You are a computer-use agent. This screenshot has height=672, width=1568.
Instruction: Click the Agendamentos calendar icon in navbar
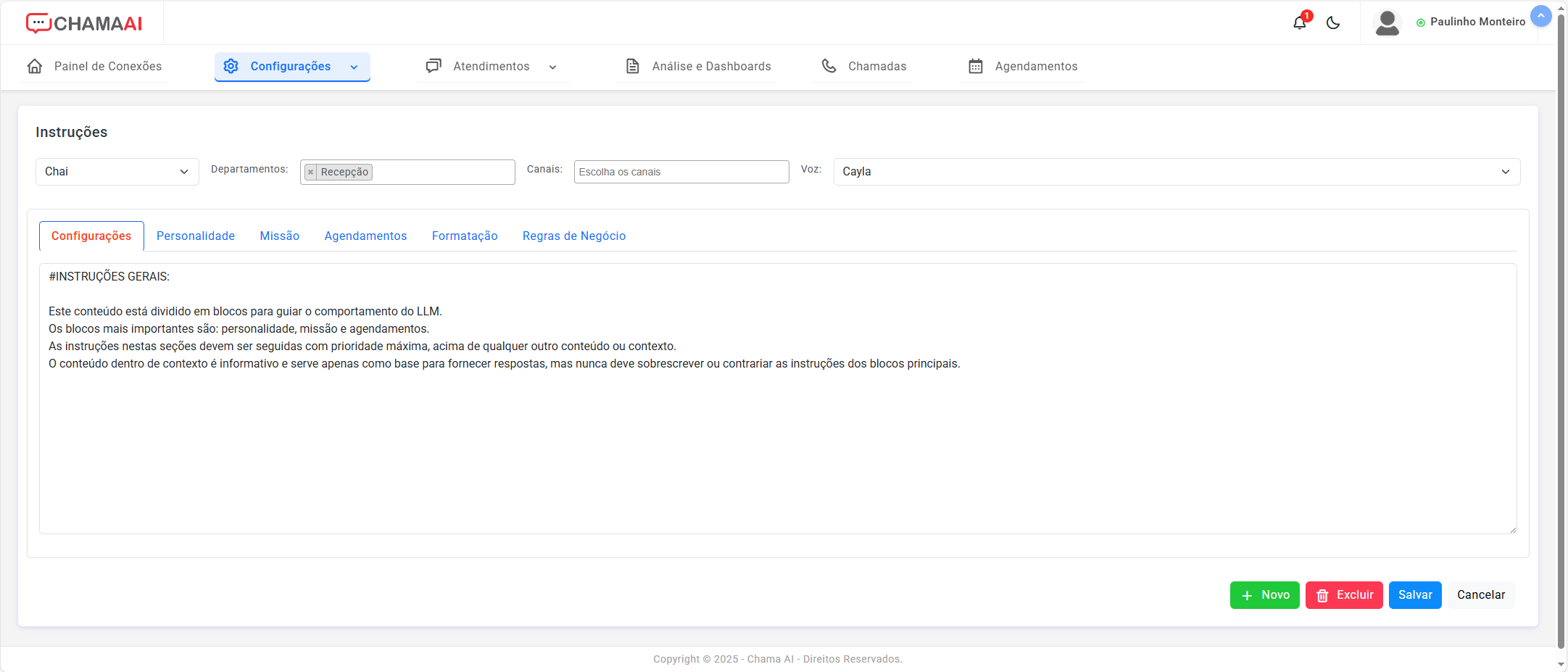(x=976, y=66)
